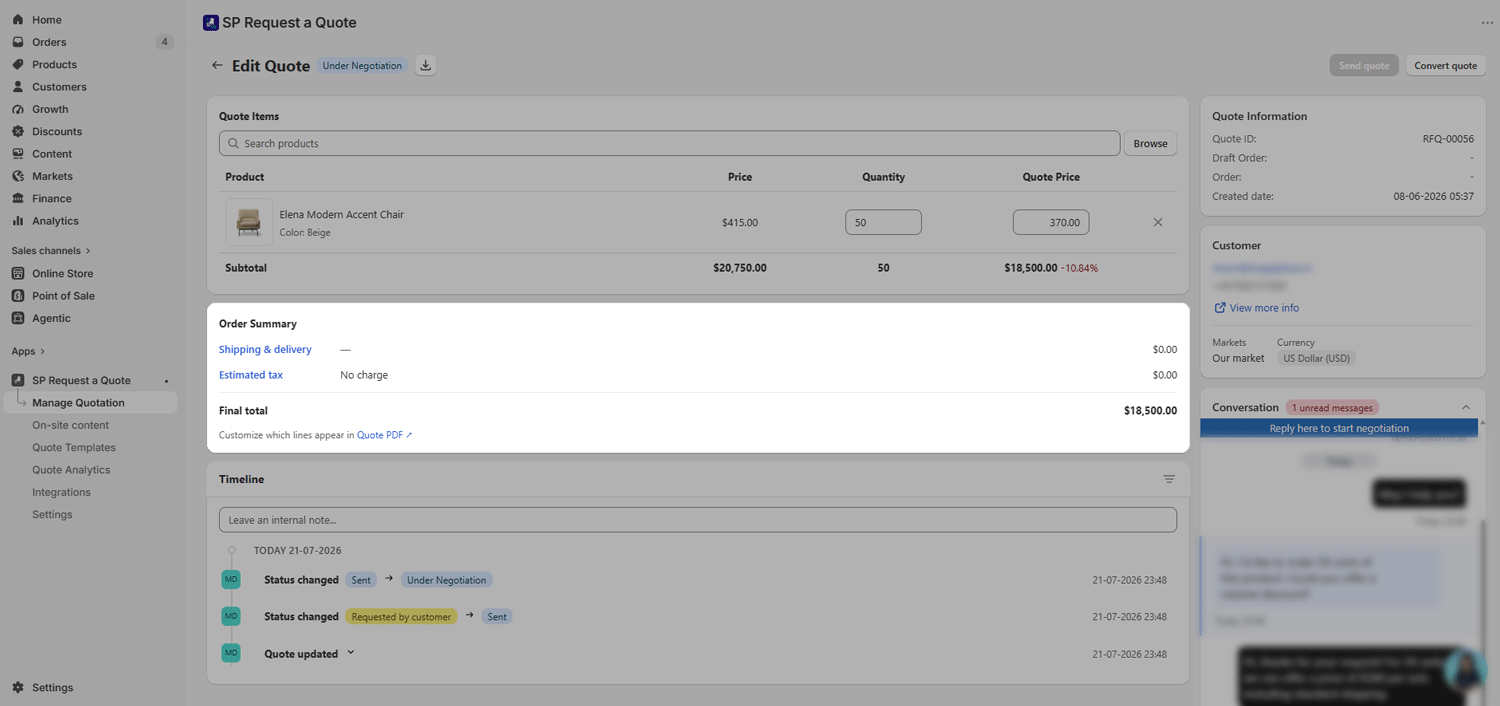Open the Shipping & delivery link
Screen dimensions: 1500x706
click(x=265, y=350)
